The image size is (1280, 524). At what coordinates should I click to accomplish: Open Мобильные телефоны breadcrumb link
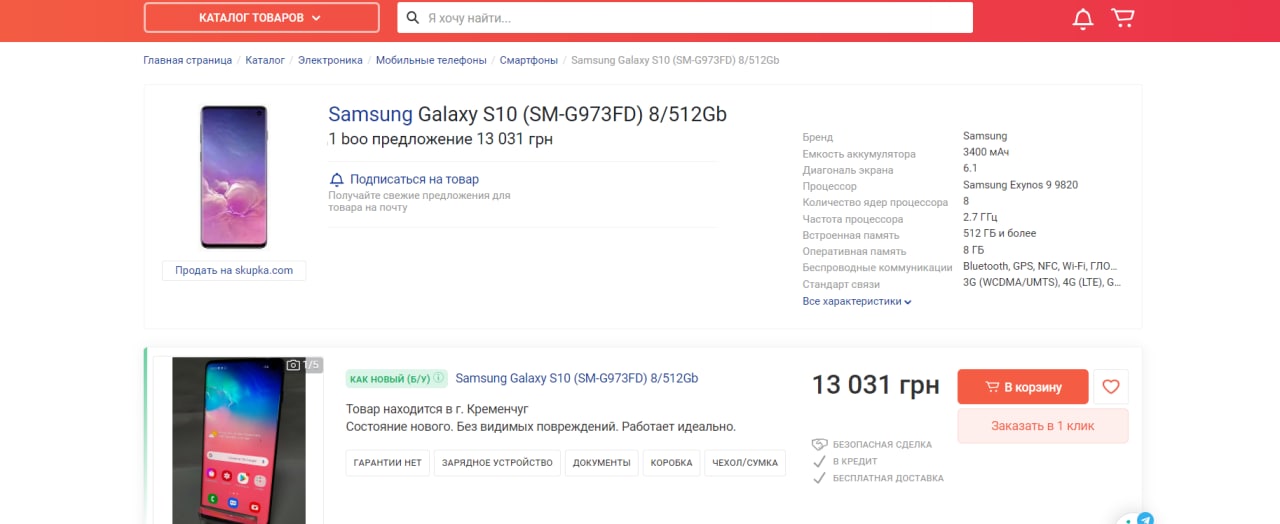point(431,60)
